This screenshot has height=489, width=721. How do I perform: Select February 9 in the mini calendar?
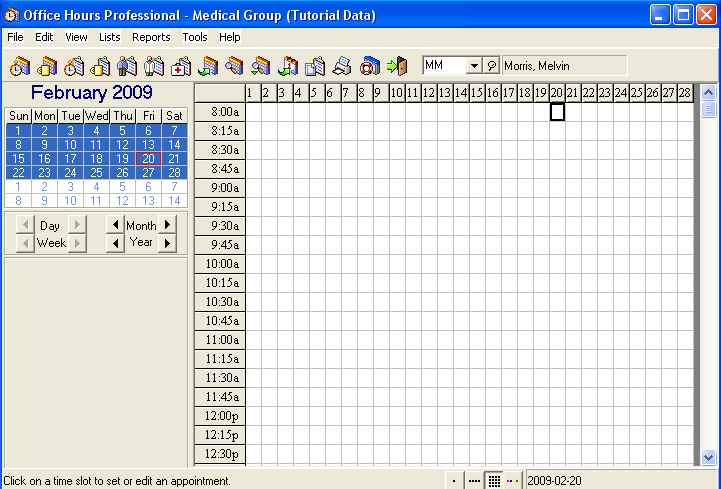(44, 144)
